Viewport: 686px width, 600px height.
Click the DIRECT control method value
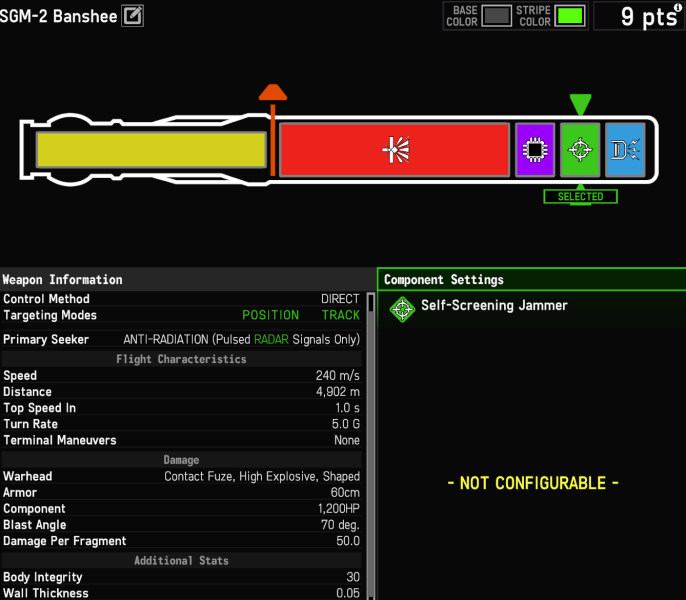click(x=340, y=299)
